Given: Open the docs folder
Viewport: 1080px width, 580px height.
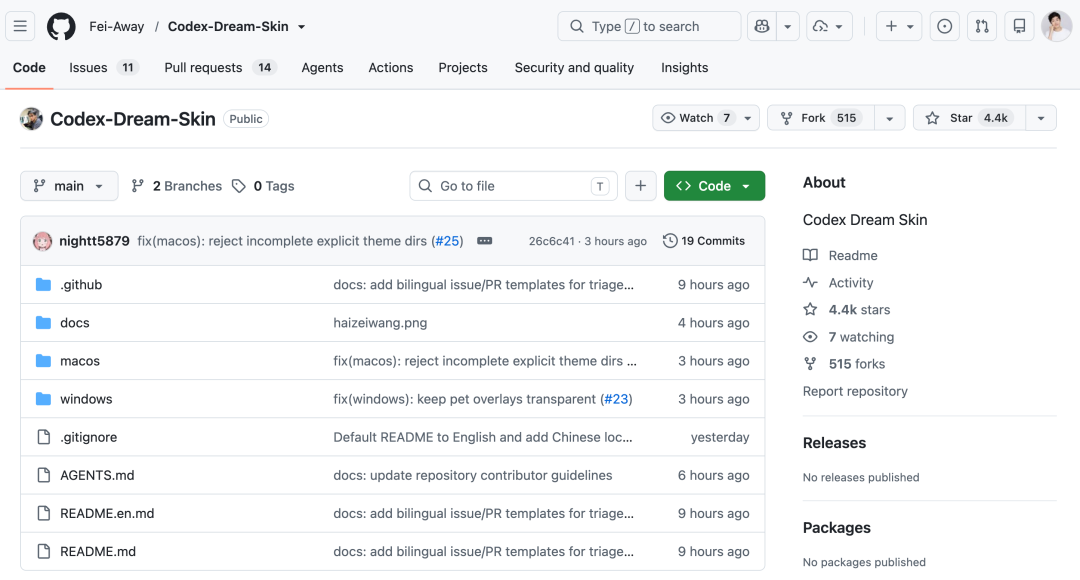Looking at the screenshot, I should point(74,322).
